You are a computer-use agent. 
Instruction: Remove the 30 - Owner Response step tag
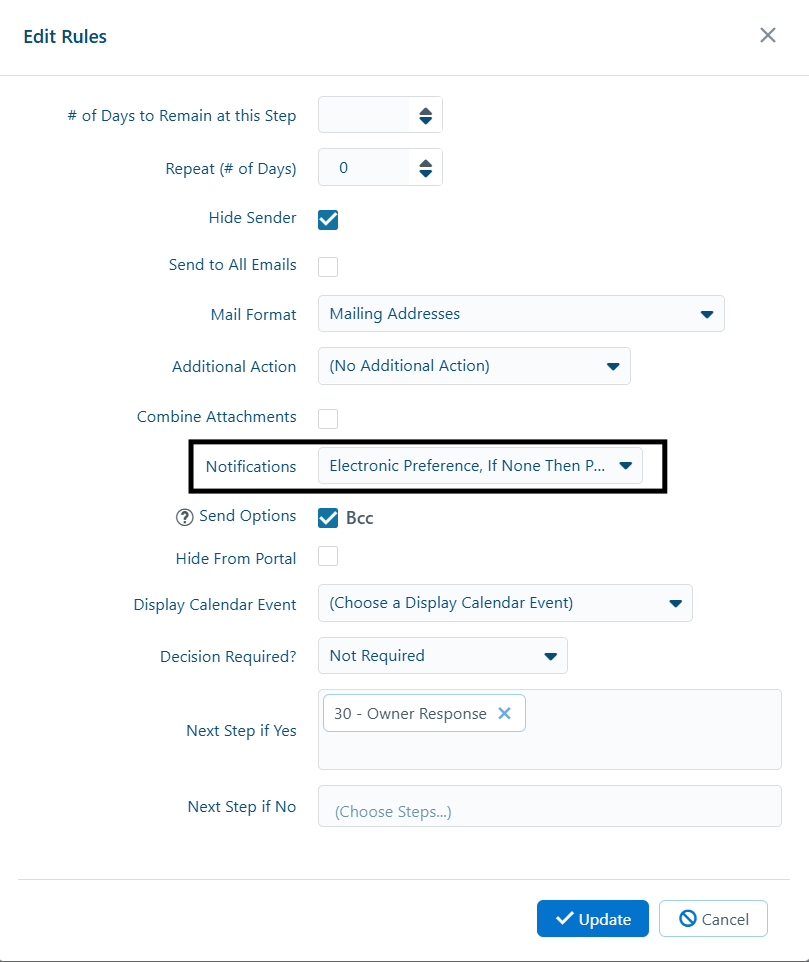[504, 713]
